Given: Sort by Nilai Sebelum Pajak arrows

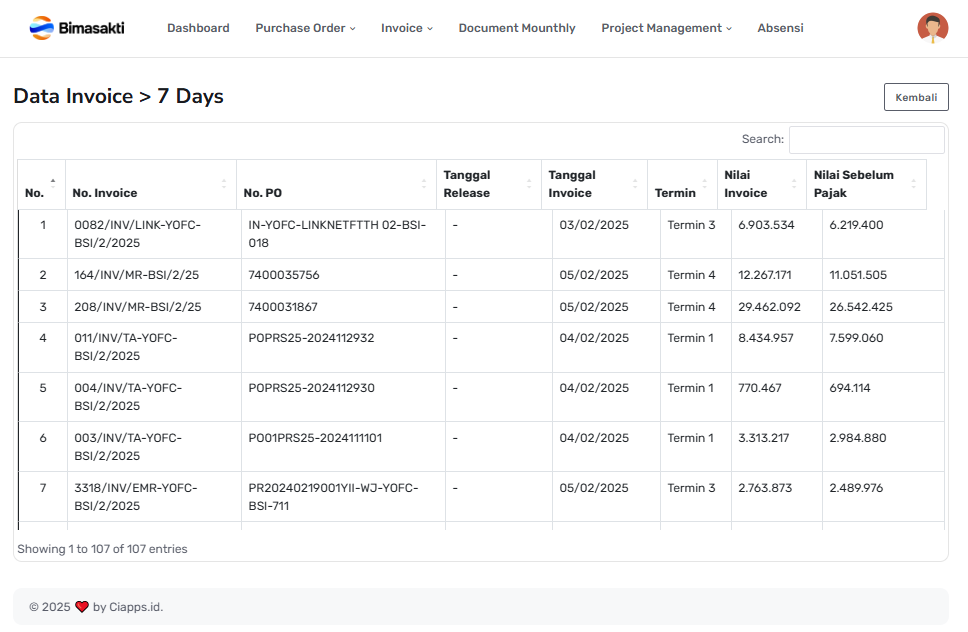Looking at the screenshot, I should [914, 185].
